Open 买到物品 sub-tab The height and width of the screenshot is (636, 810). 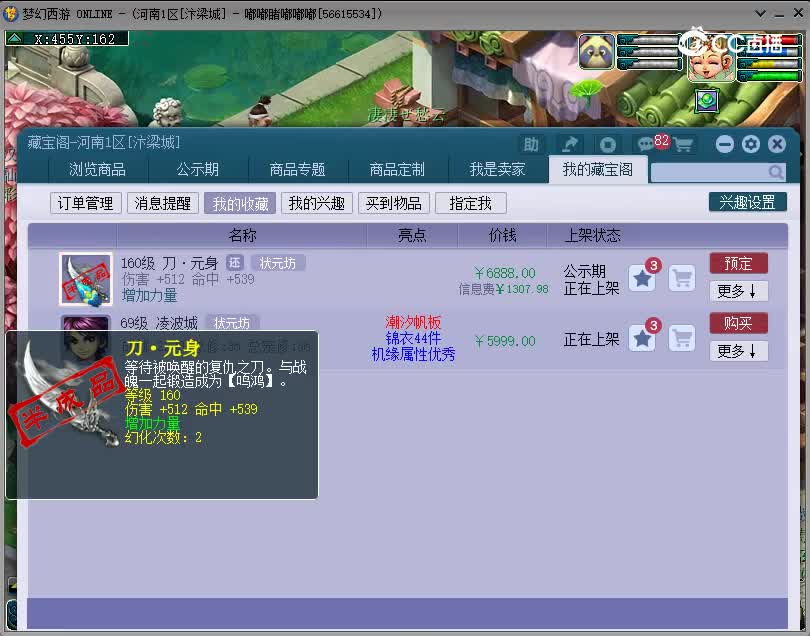click(x=394, y=203)
